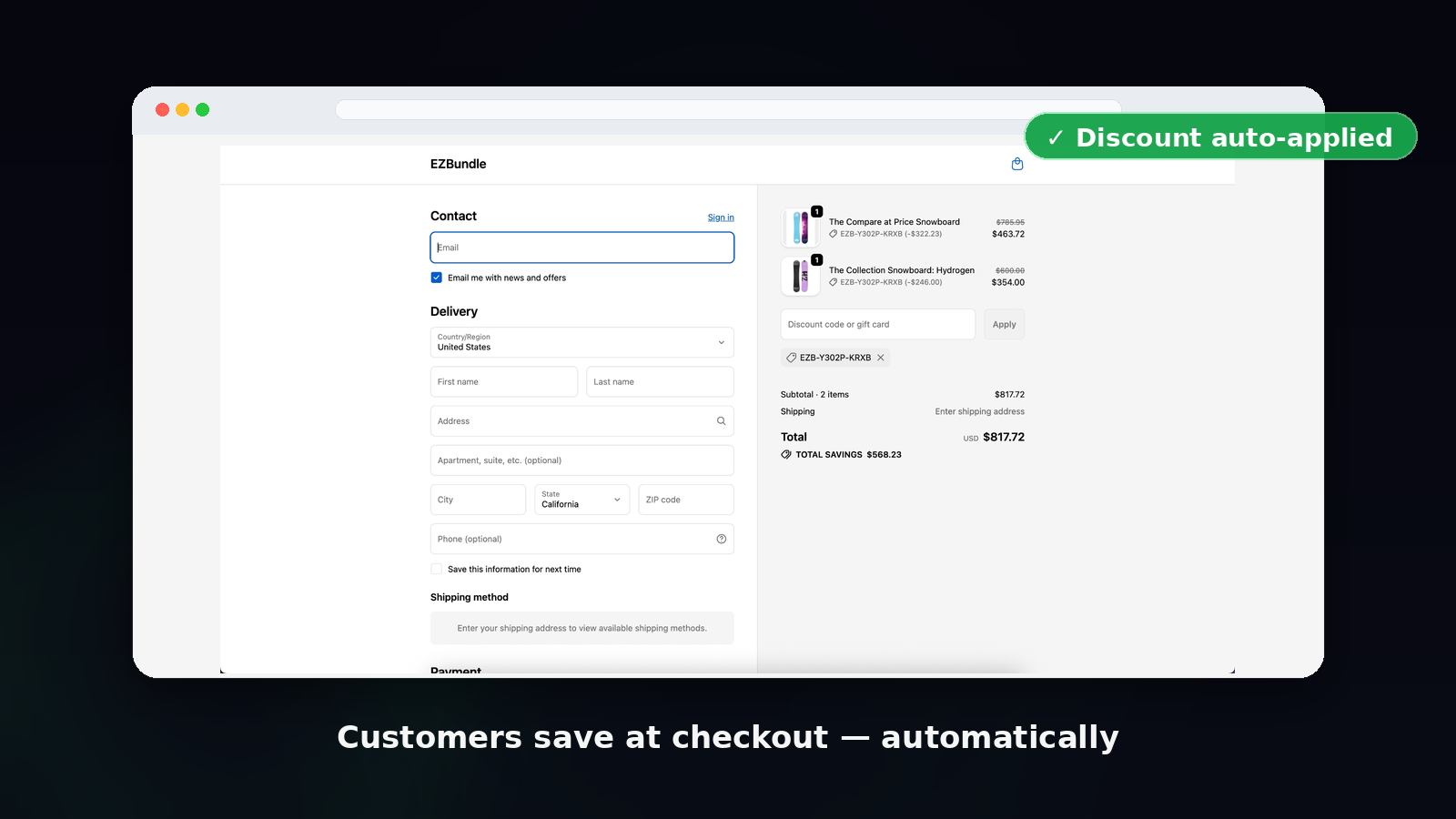
Task: Open the State dropdown showing California
Action: [582, 500]
